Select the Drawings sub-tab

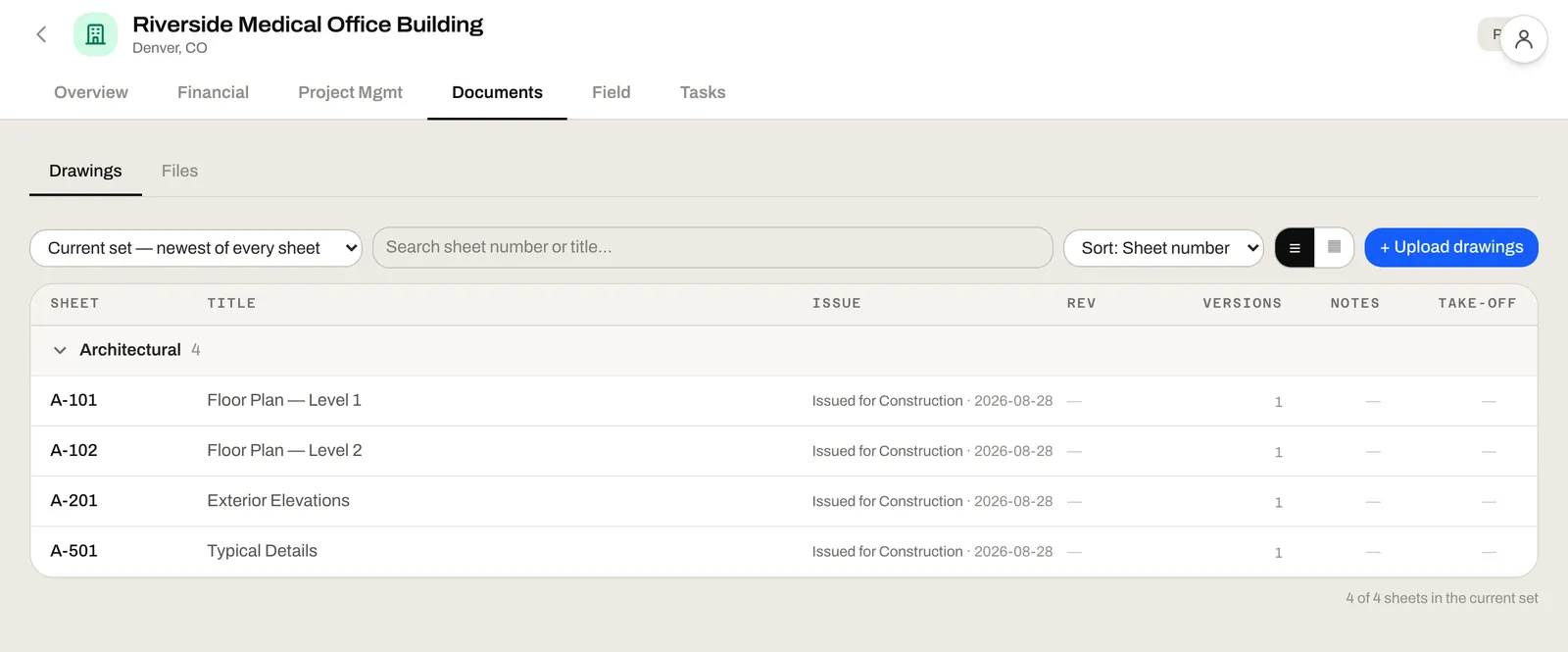click(x=85, y=171)
